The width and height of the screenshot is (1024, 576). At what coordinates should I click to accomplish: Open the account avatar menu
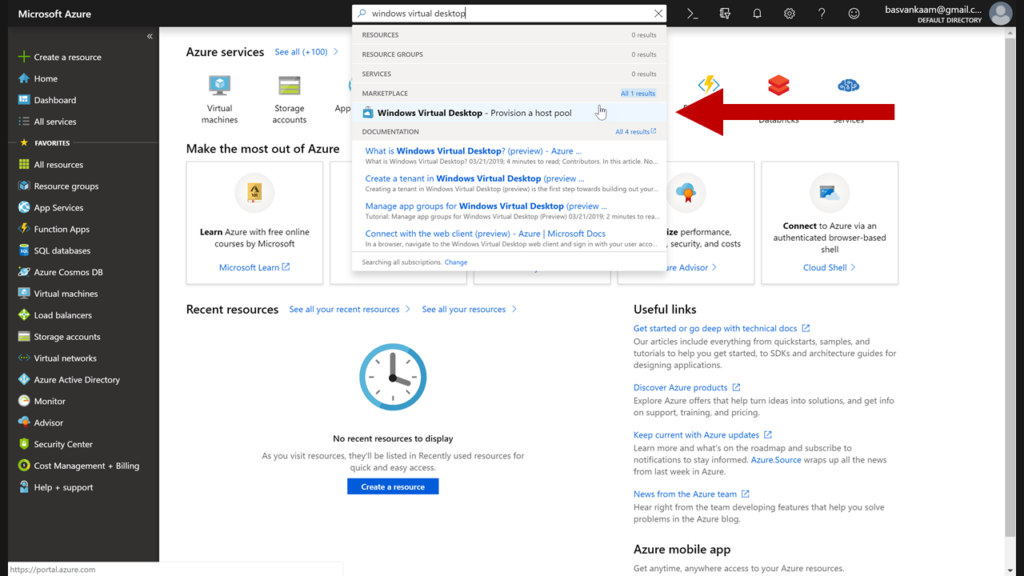coord(1000,13)
